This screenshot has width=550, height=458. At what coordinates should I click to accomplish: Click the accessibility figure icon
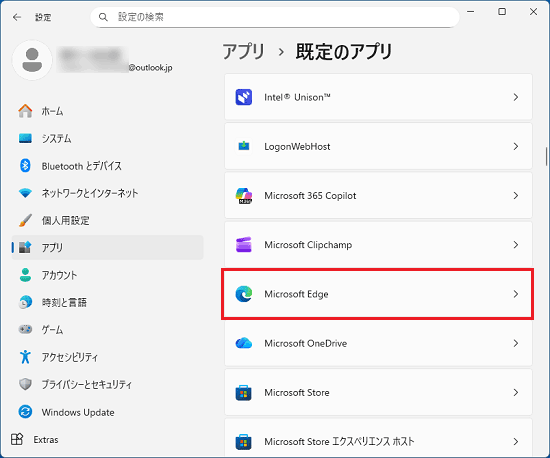pyautogui.click(x=25, y=357)
